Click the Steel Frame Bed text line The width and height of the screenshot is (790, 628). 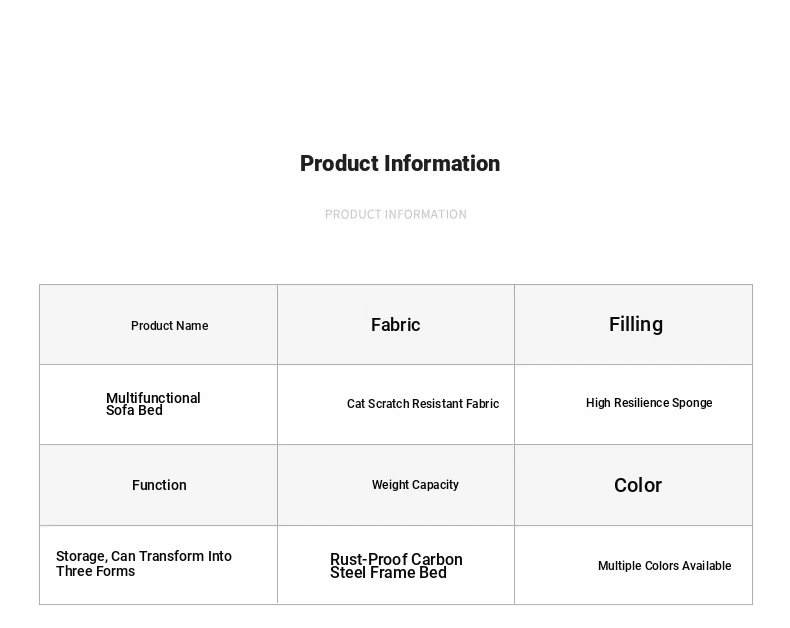click(x=388, y=573)
